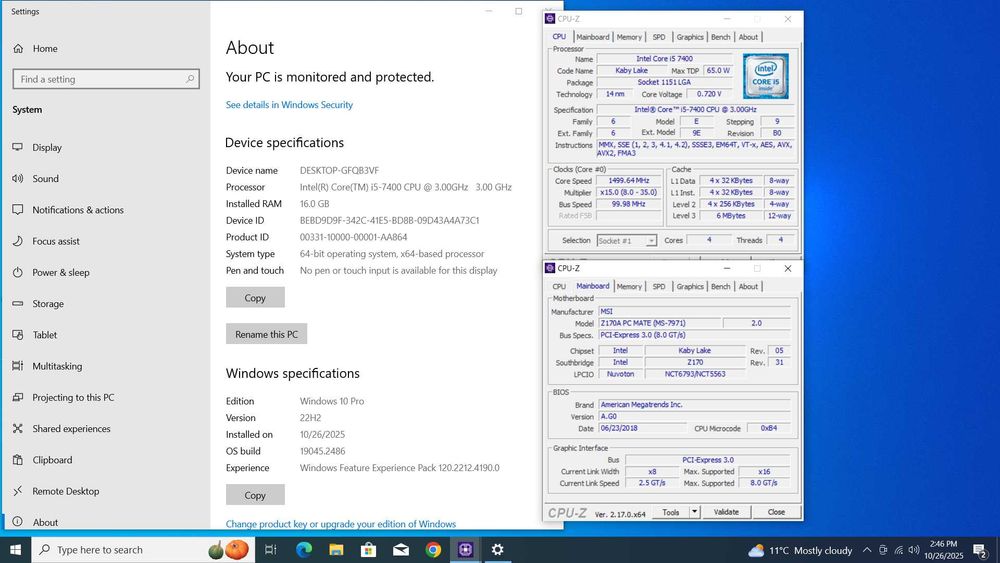
Task: Open the Sound settings page
Action: 45,179
